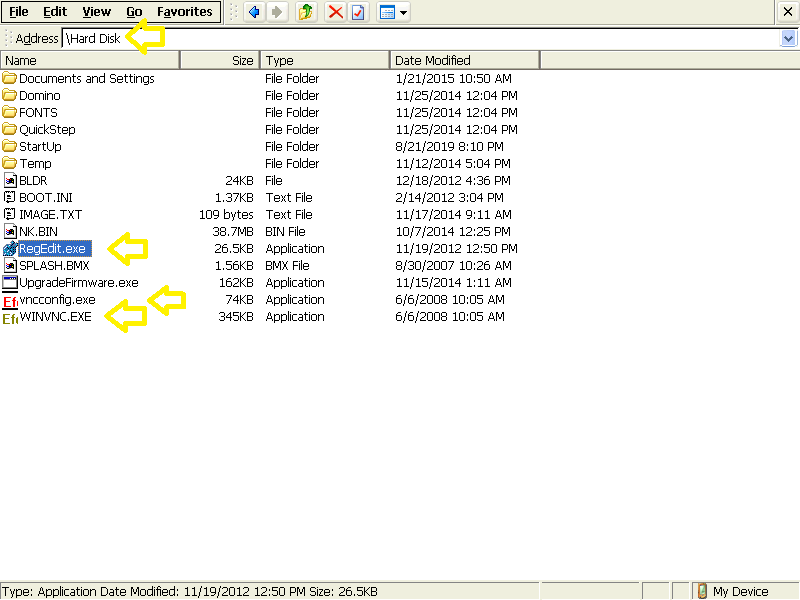Select the 'FONTS' file name
Image resolution: width=800 pixels, height=600 pixels.
(x=38, y=112)
